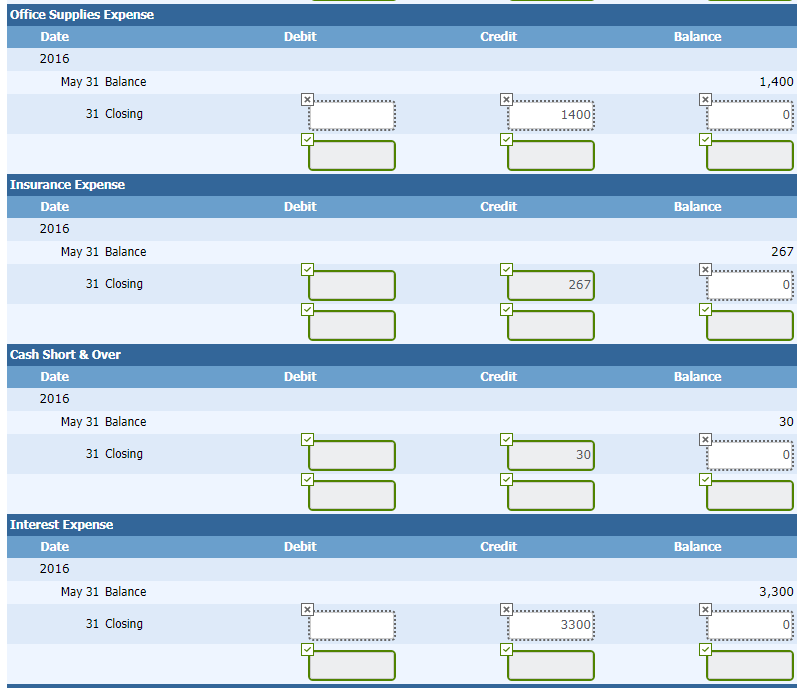Click checkmark on blank credit below Office Supplies Closing
The width and height of the screenshot is (799, 688).
(506, 140)
